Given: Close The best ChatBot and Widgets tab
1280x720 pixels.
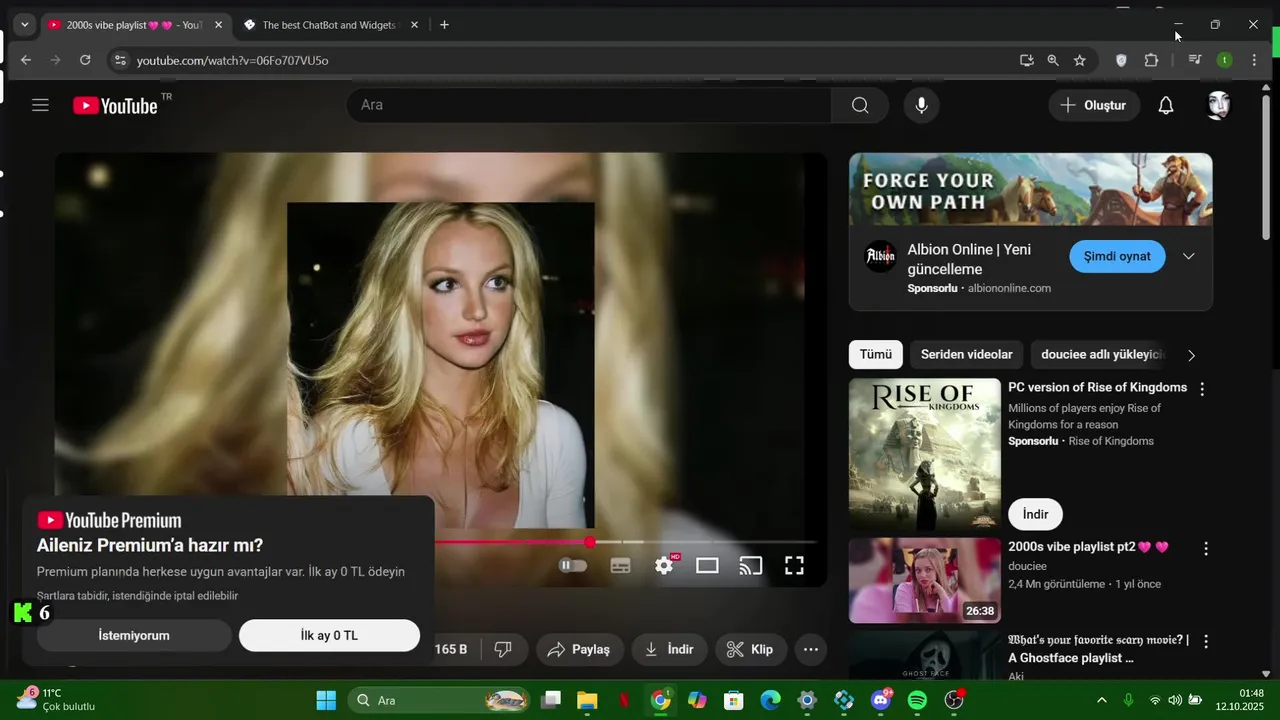Looking at the screenshot, I should (x=414, y=25).
